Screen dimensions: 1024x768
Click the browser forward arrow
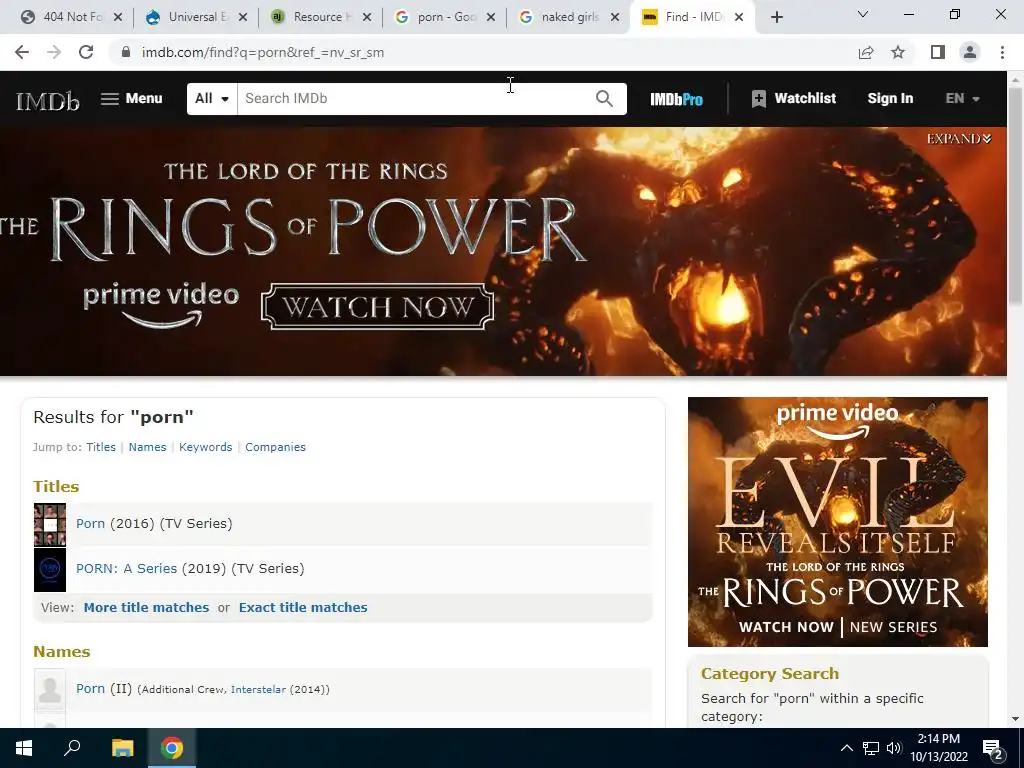click(x=54, y=52)
